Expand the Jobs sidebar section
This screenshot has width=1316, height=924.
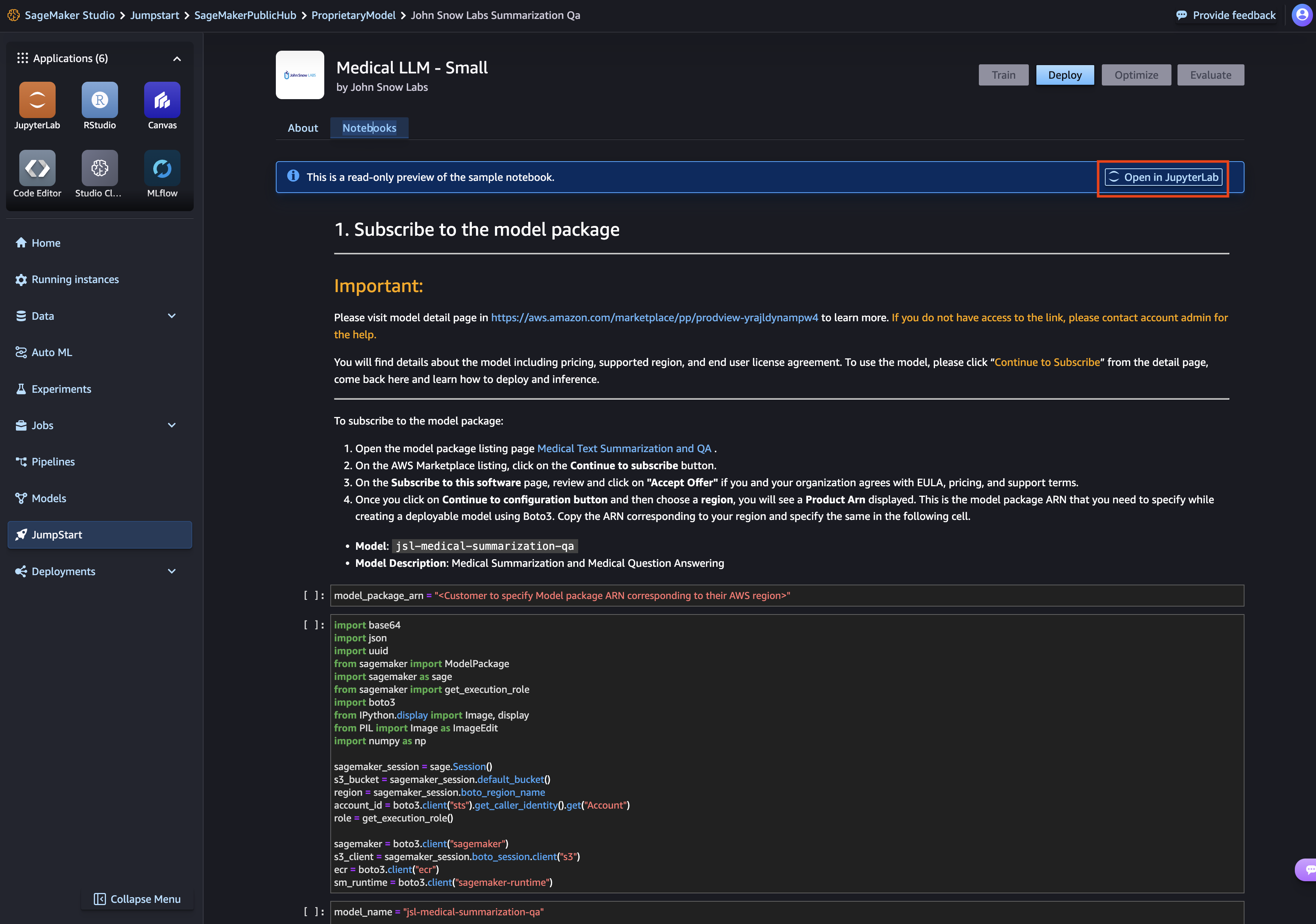171,425
